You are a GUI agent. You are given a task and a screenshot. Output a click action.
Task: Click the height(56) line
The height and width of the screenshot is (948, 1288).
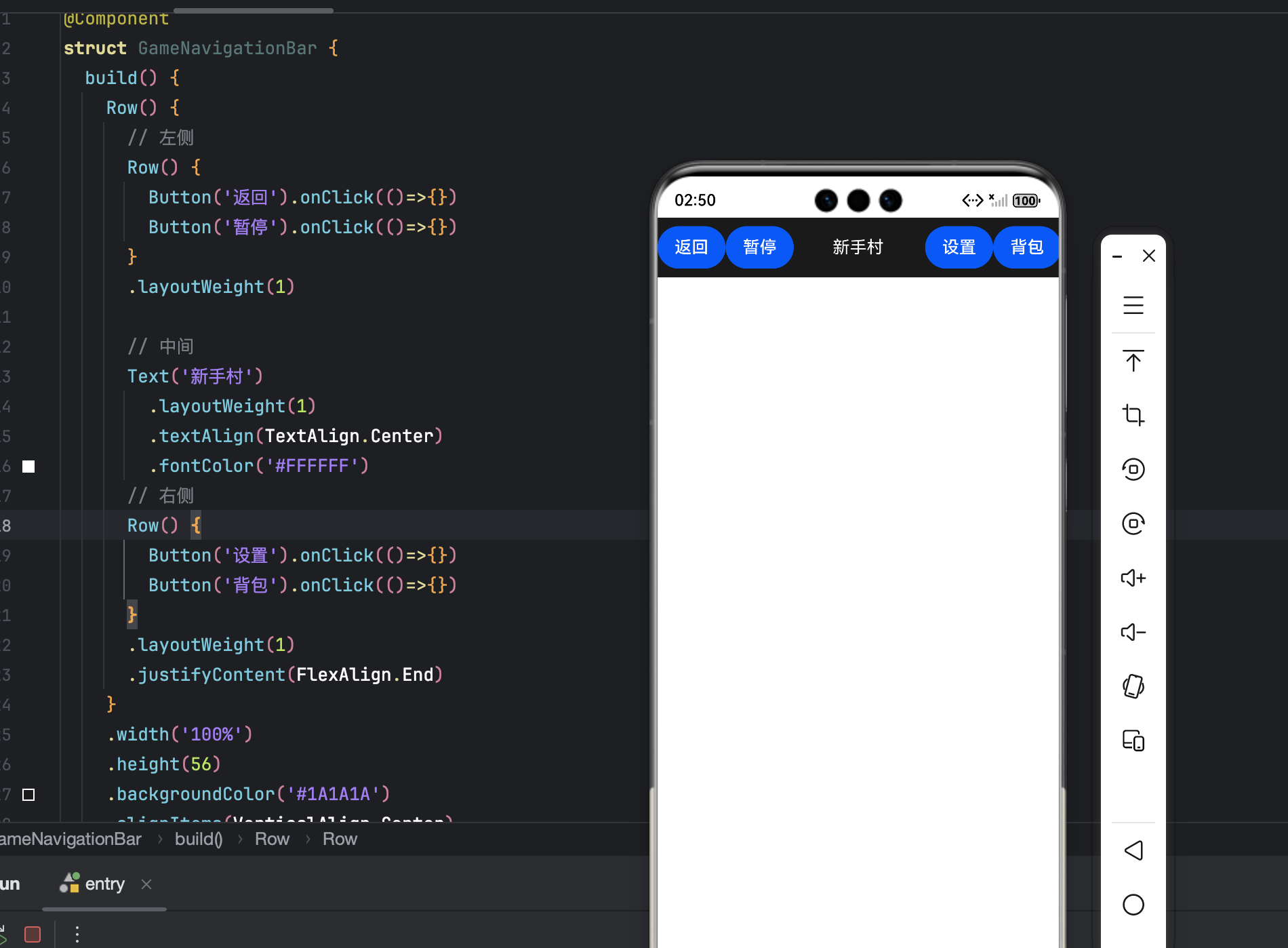(164, 764)
